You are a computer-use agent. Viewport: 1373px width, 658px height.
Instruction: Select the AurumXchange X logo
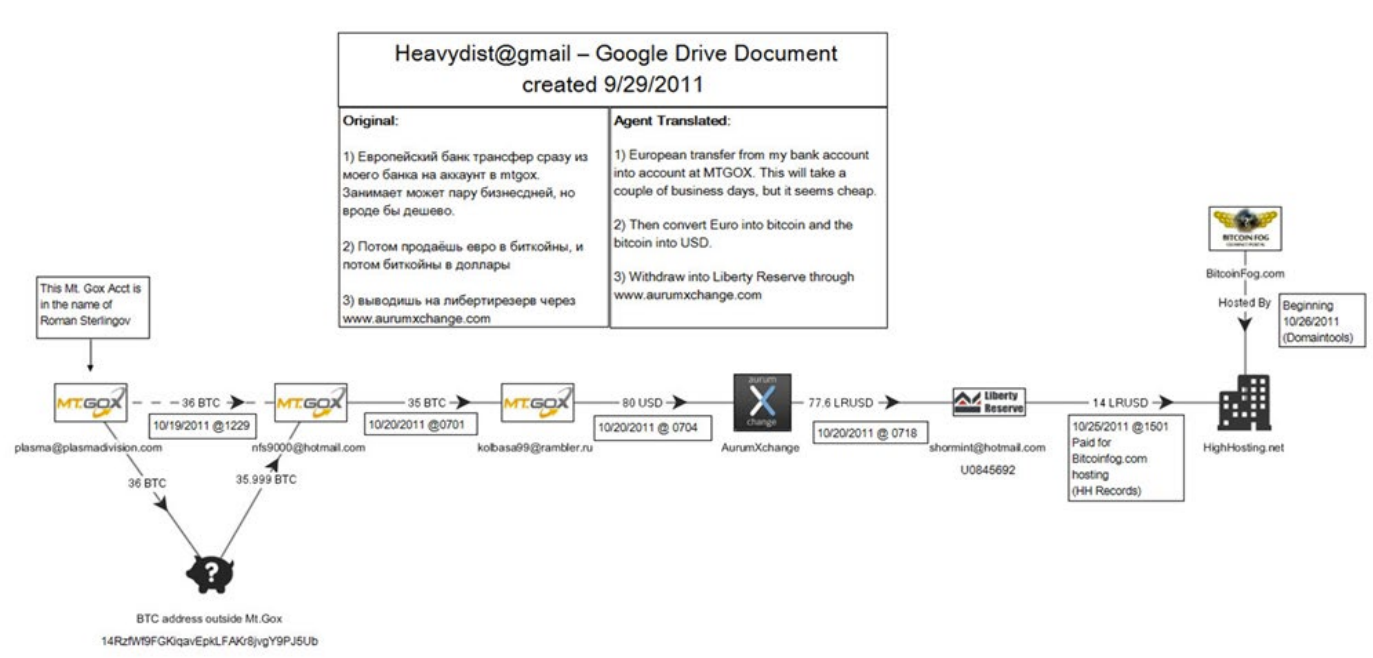tap(762, 403)
